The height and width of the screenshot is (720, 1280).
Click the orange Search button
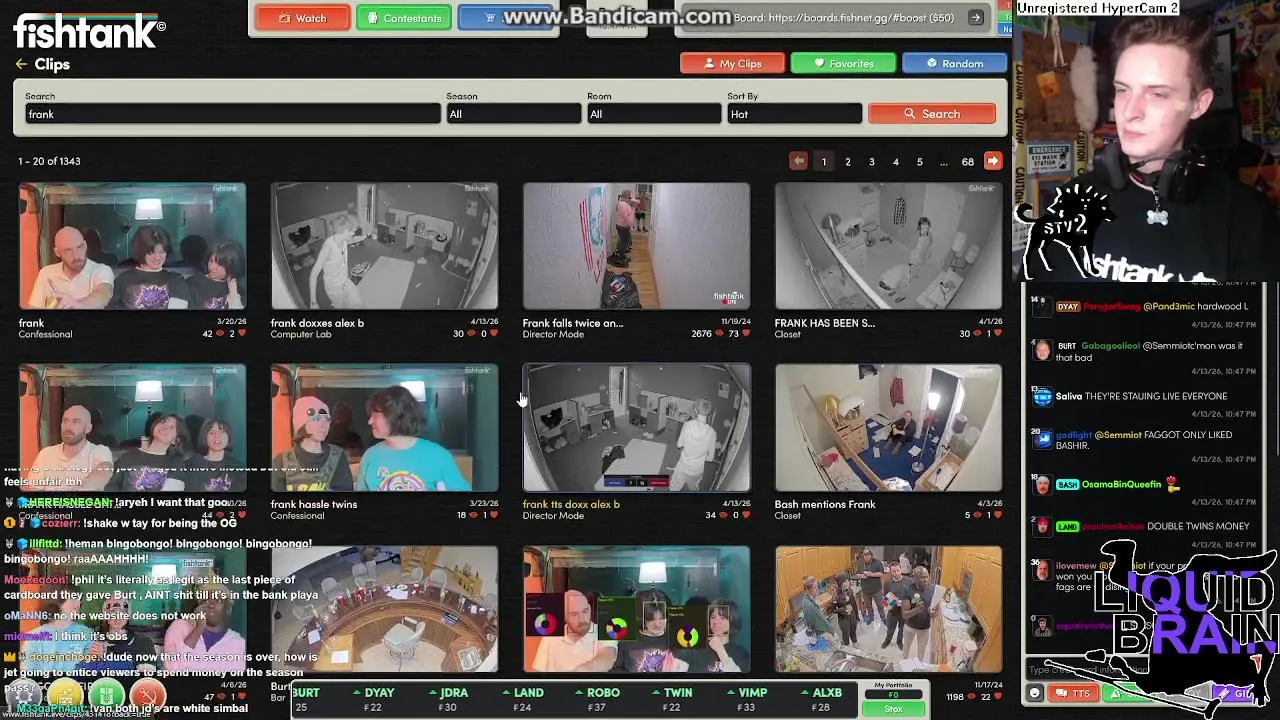932,114
